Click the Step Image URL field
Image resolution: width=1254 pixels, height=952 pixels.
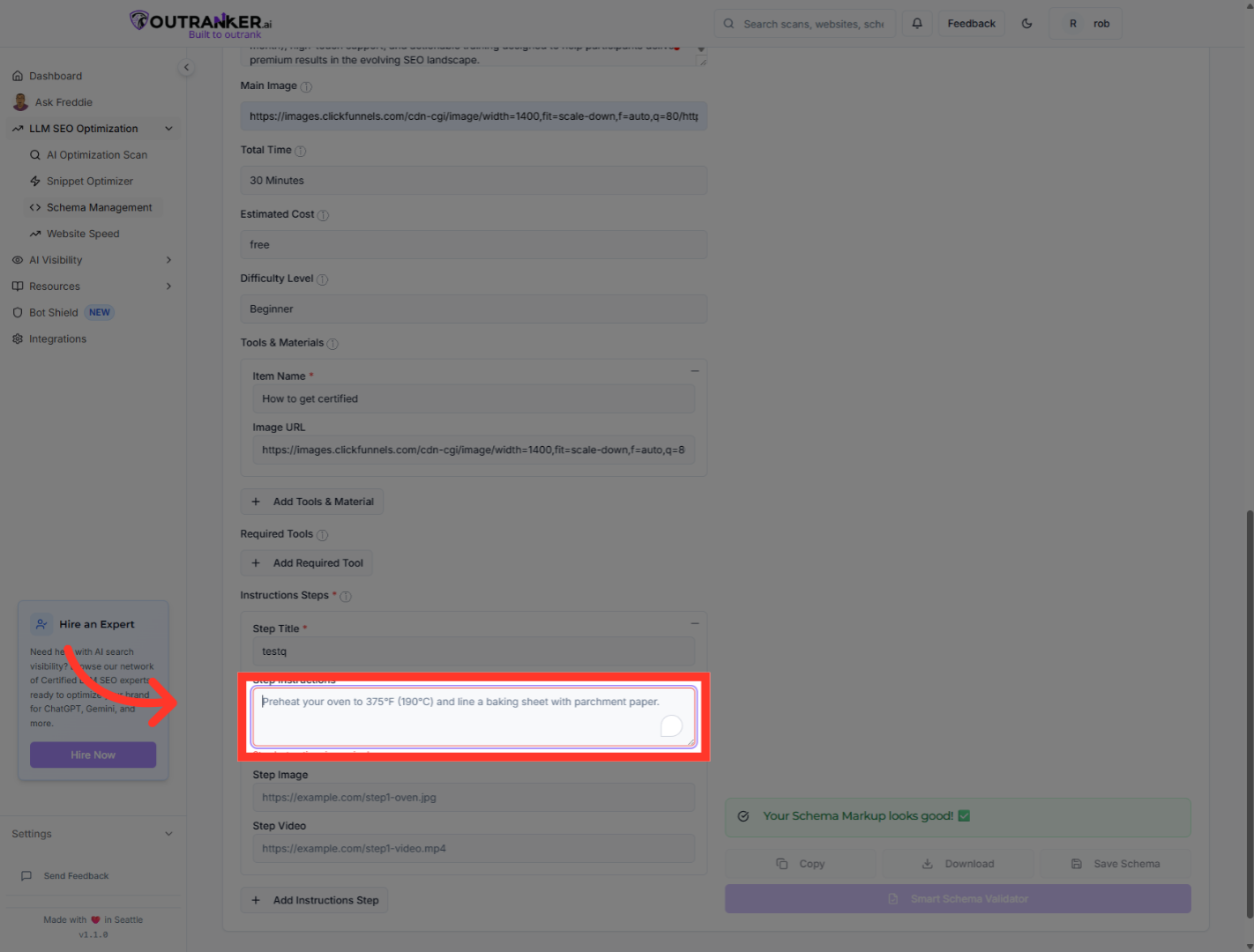click(x=474, y=798)
